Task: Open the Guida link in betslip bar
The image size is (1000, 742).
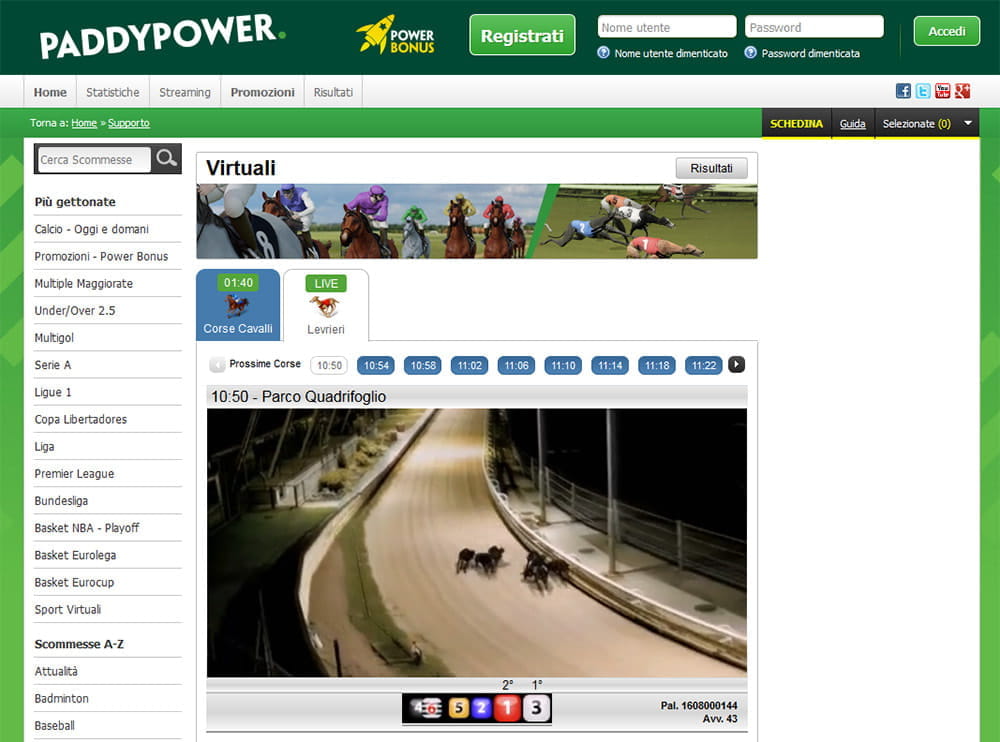Action: [x=852, y=124]
